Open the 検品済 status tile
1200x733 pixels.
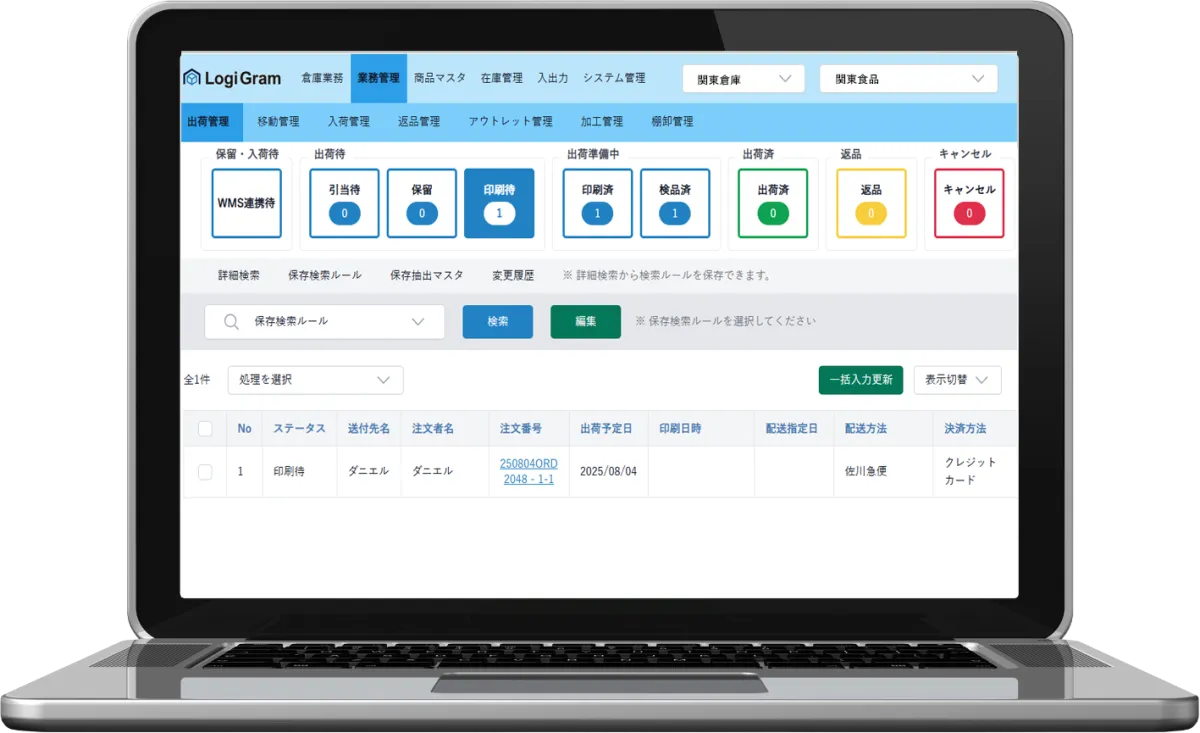coord(674,203)
